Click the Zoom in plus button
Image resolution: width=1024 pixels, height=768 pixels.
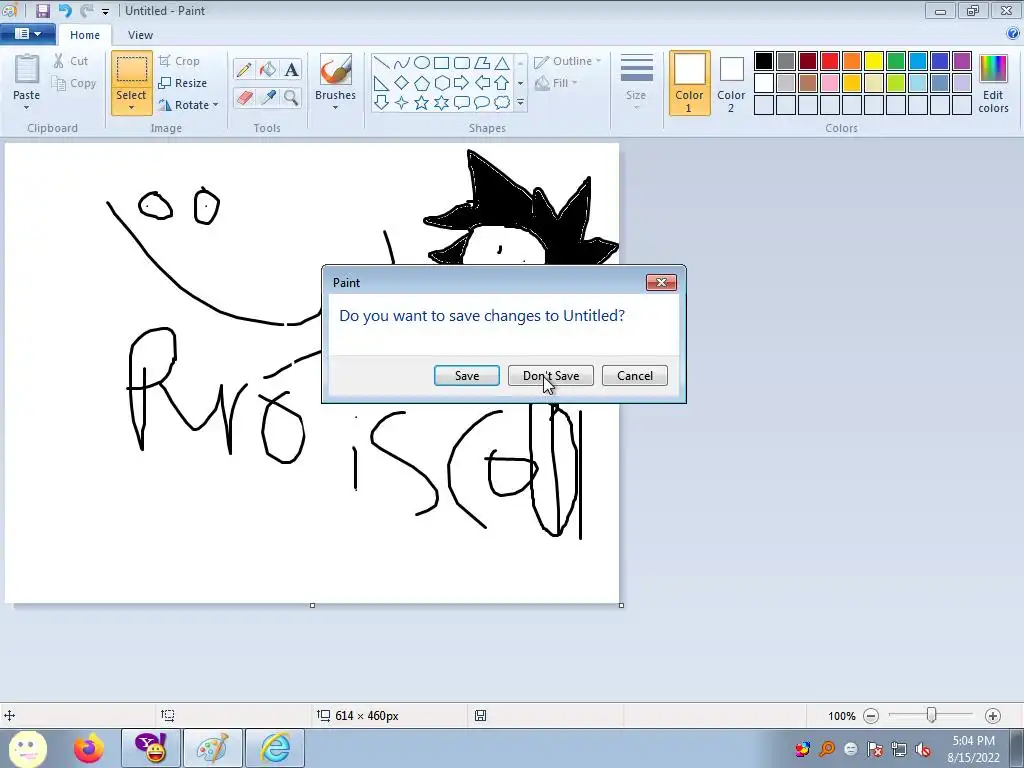(993, 716)
